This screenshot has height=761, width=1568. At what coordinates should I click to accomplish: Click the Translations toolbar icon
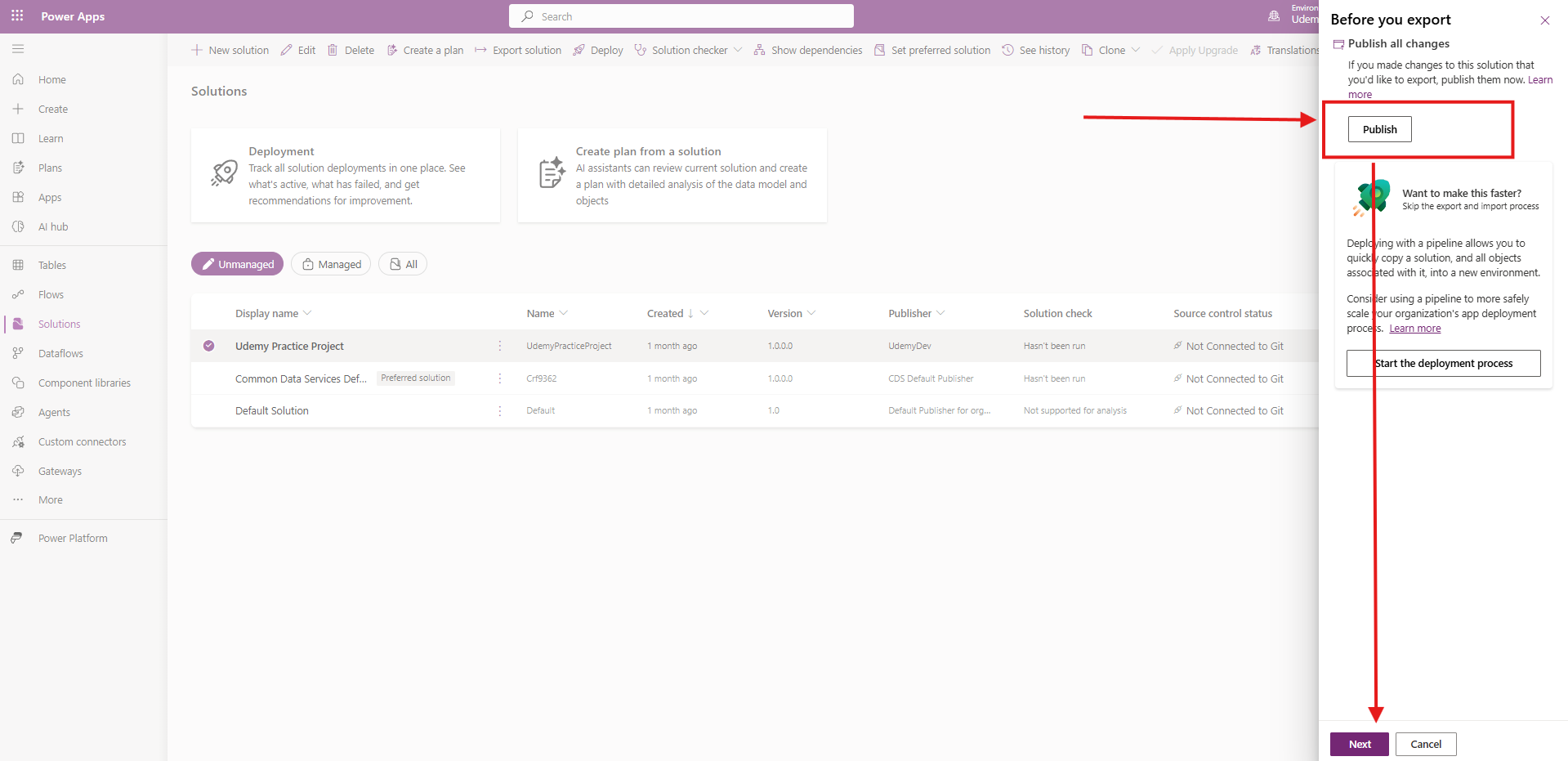[x=1255, y=50]
